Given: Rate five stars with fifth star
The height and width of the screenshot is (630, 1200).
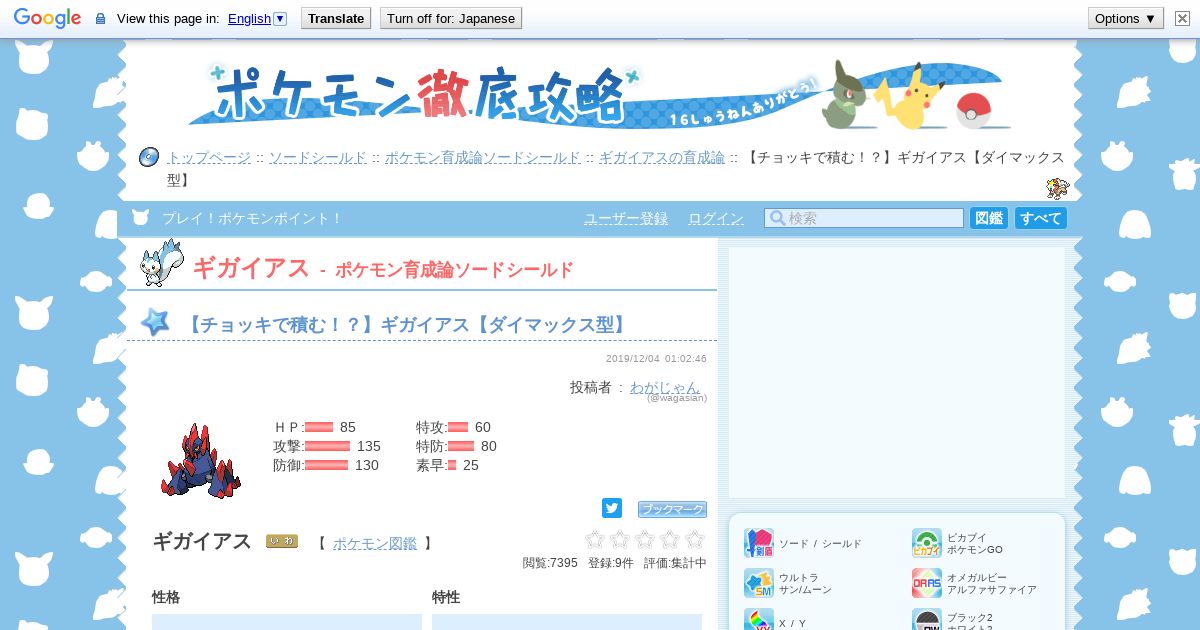Looking at the screenshot, I should pyautogui.click(x=695, y=539).
